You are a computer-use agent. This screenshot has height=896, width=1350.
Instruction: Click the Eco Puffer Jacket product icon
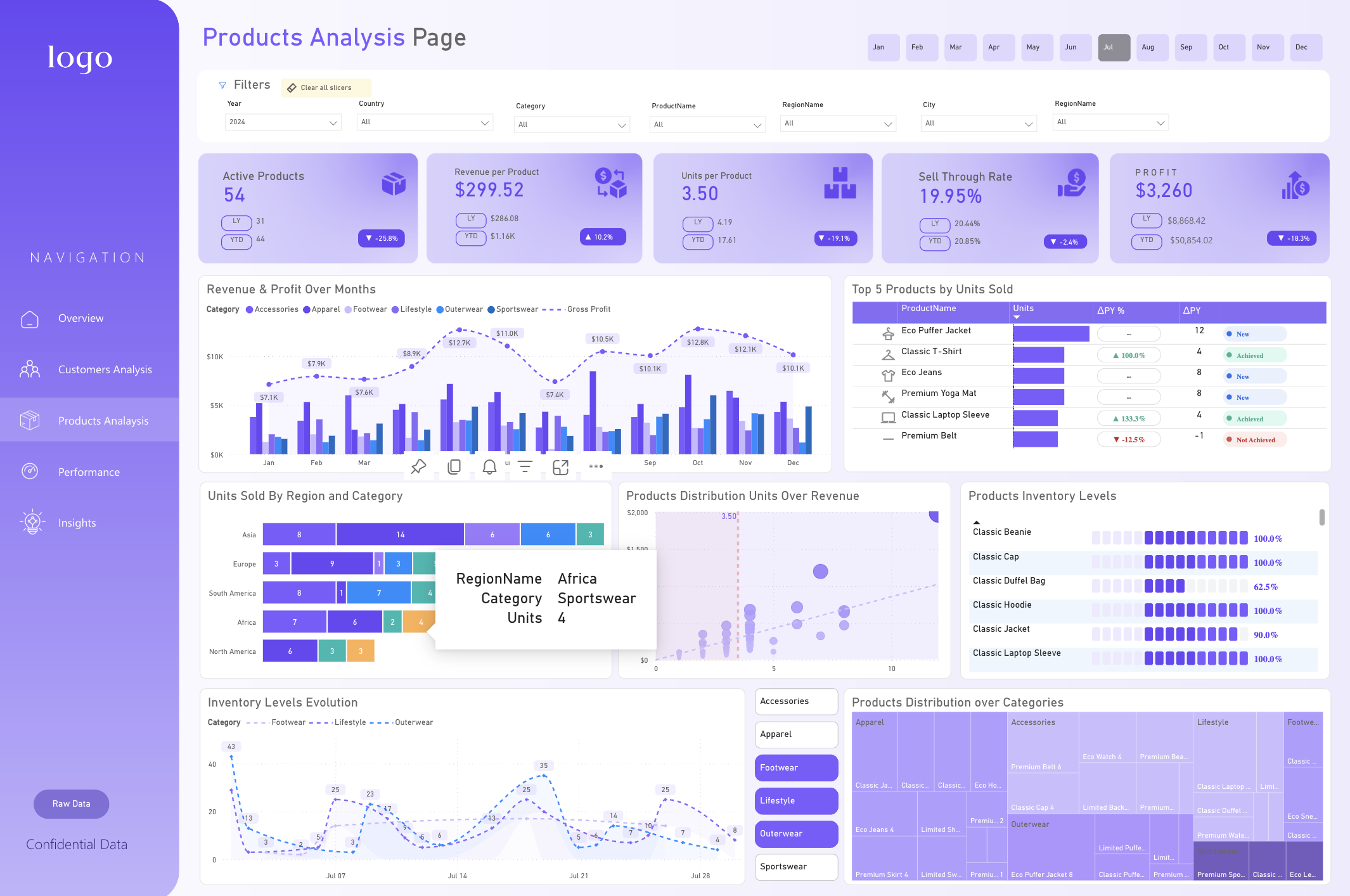pyautogui.click(x=889, y=334)
